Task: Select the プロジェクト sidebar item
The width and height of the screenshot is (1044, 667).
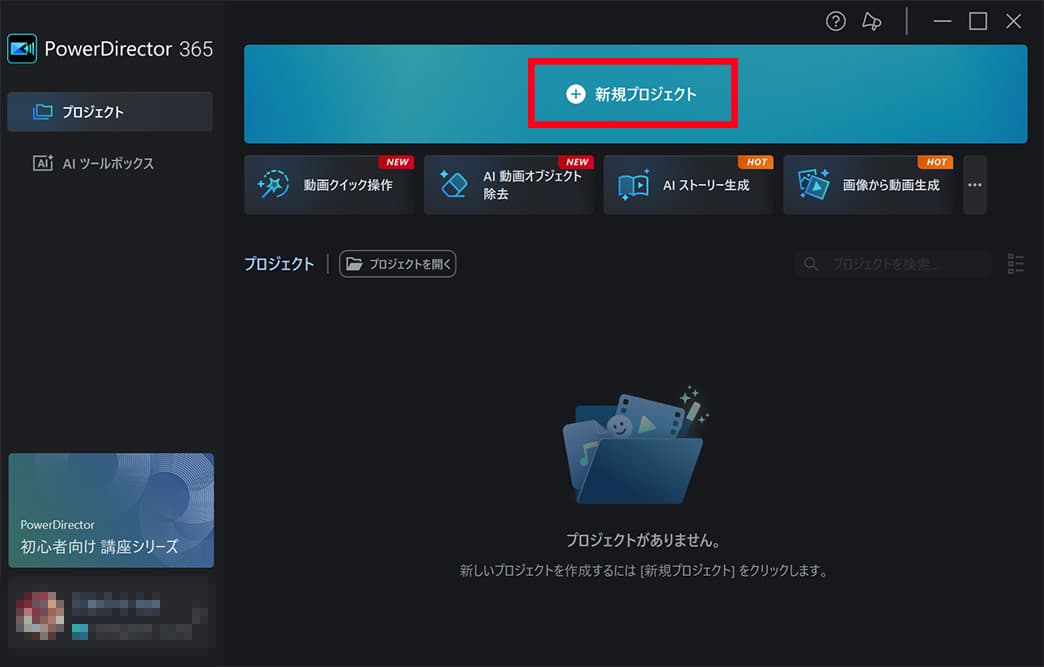Action: pos(110,112)
